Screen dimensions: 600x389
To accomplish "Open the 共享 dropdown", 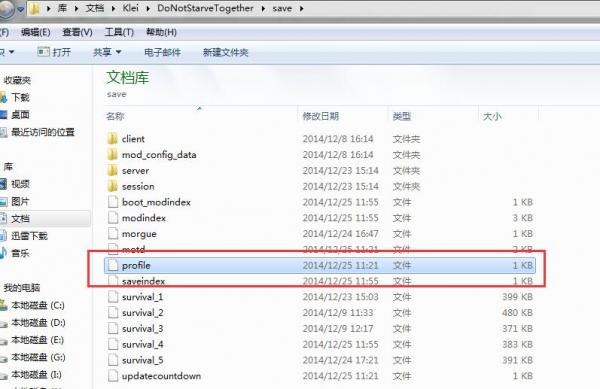I will tap(107, 52).
